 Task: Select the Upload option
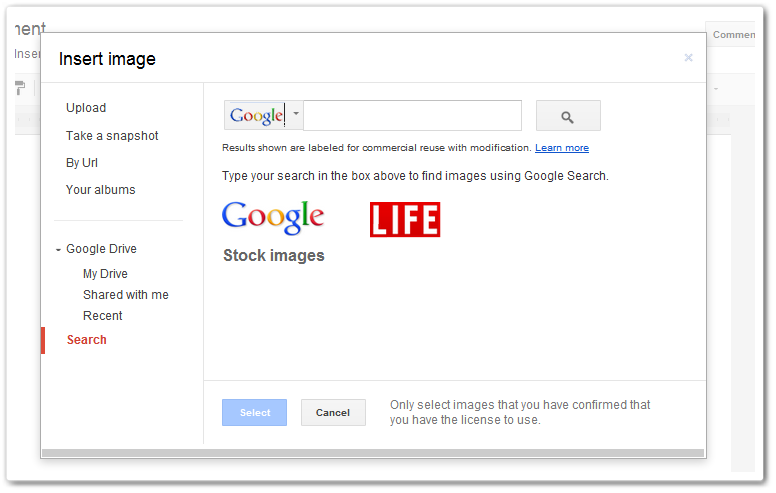click(x=86, y=108)
